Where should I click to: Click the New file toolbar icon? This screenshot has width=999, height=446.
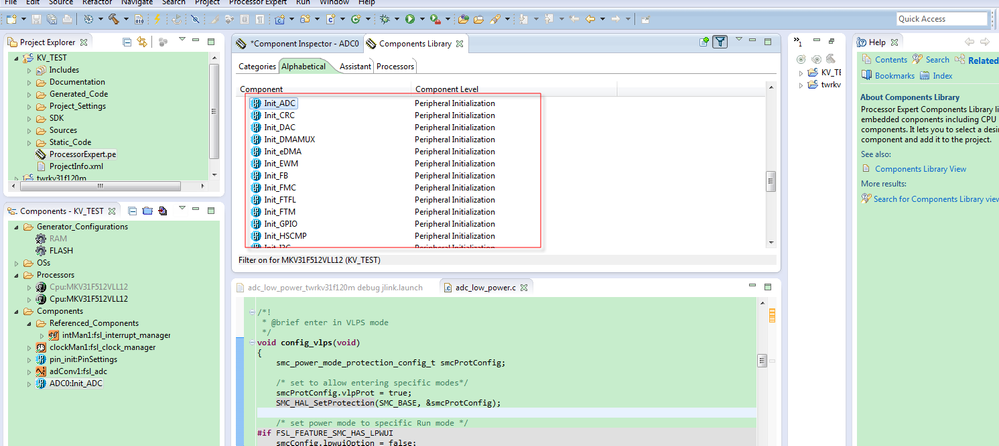coord(11,19)
